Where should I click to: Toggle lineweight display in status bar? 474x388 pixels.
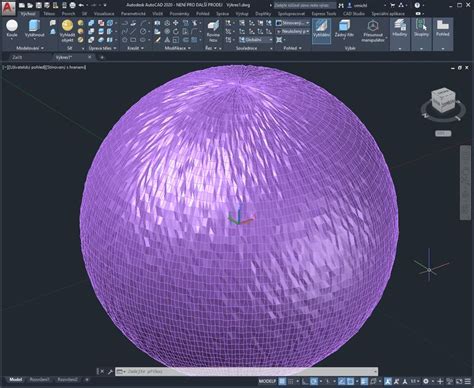pyautogui.click(x=364, y=381)
